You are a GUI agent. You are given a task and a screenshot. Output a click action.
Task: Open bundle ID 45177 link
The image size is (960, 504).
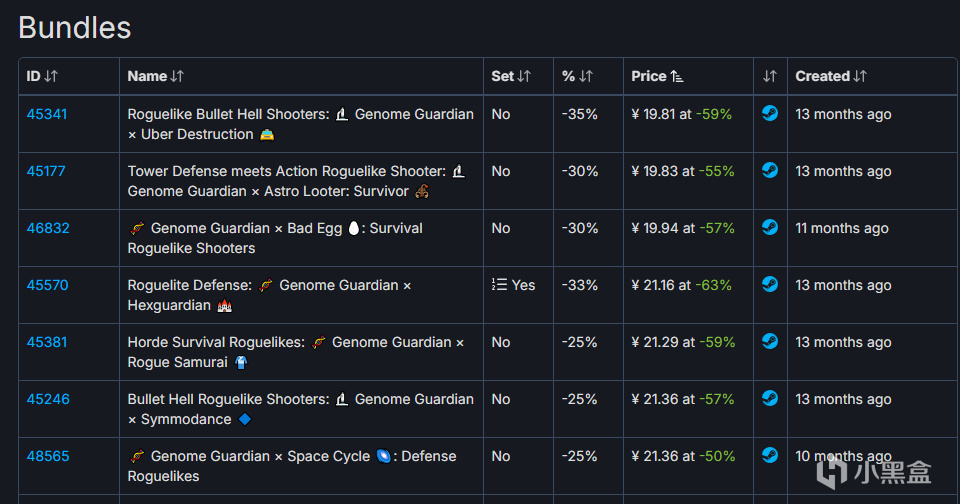(x=46, y=171)
